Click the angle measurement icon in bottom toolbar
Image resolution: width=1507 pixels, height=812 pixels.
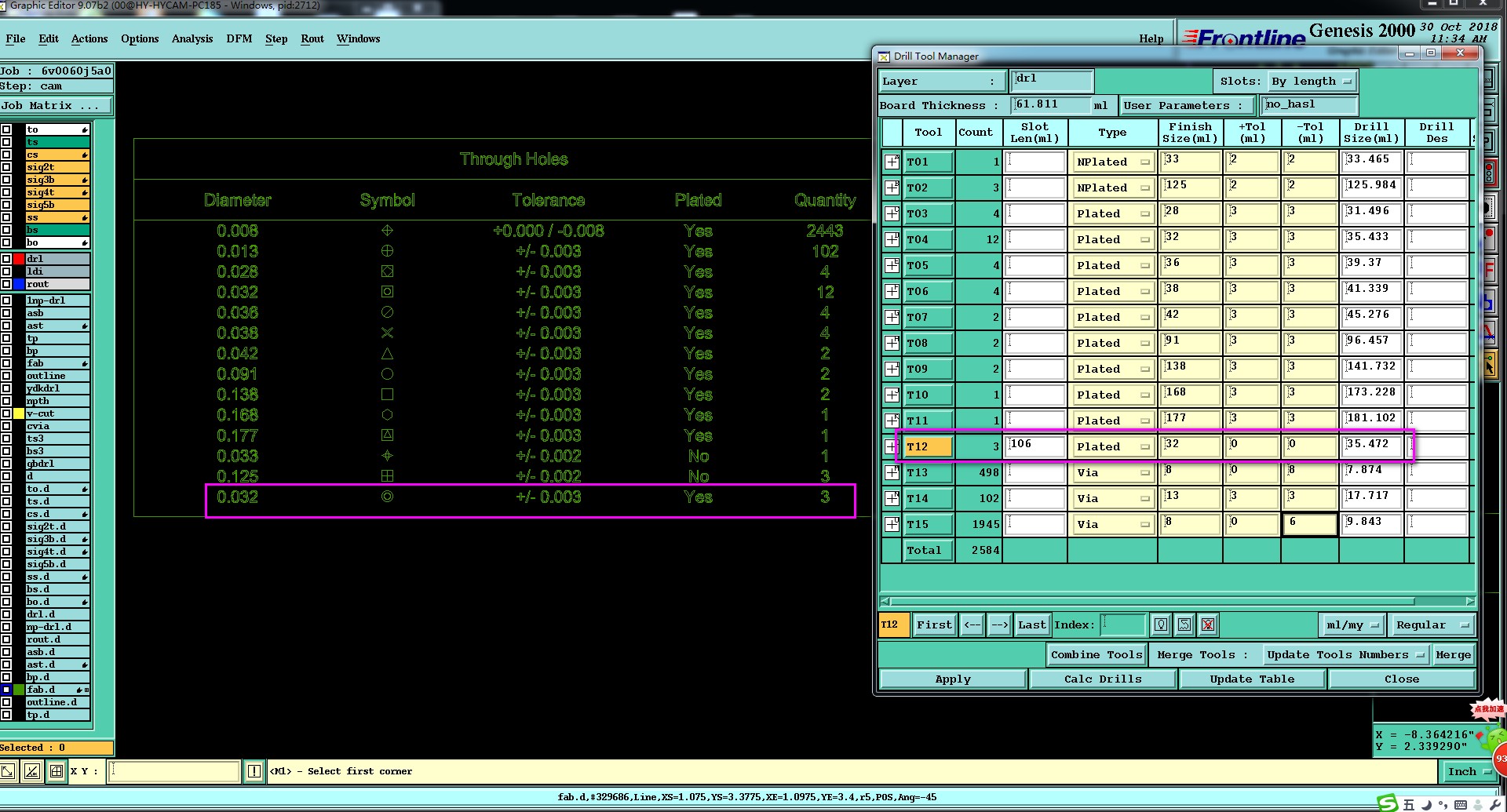click(32, 771)
